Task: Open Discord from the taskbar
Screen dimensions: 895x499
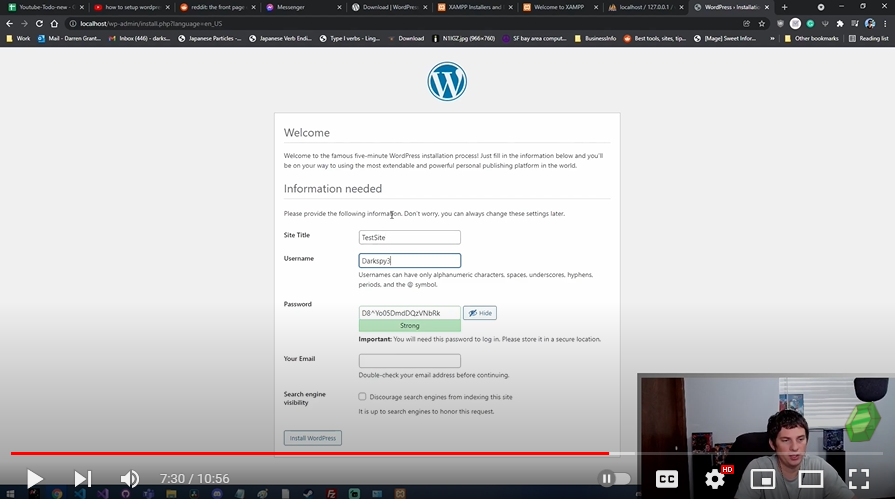Action: pyautogui.click(x=217, y=494)
